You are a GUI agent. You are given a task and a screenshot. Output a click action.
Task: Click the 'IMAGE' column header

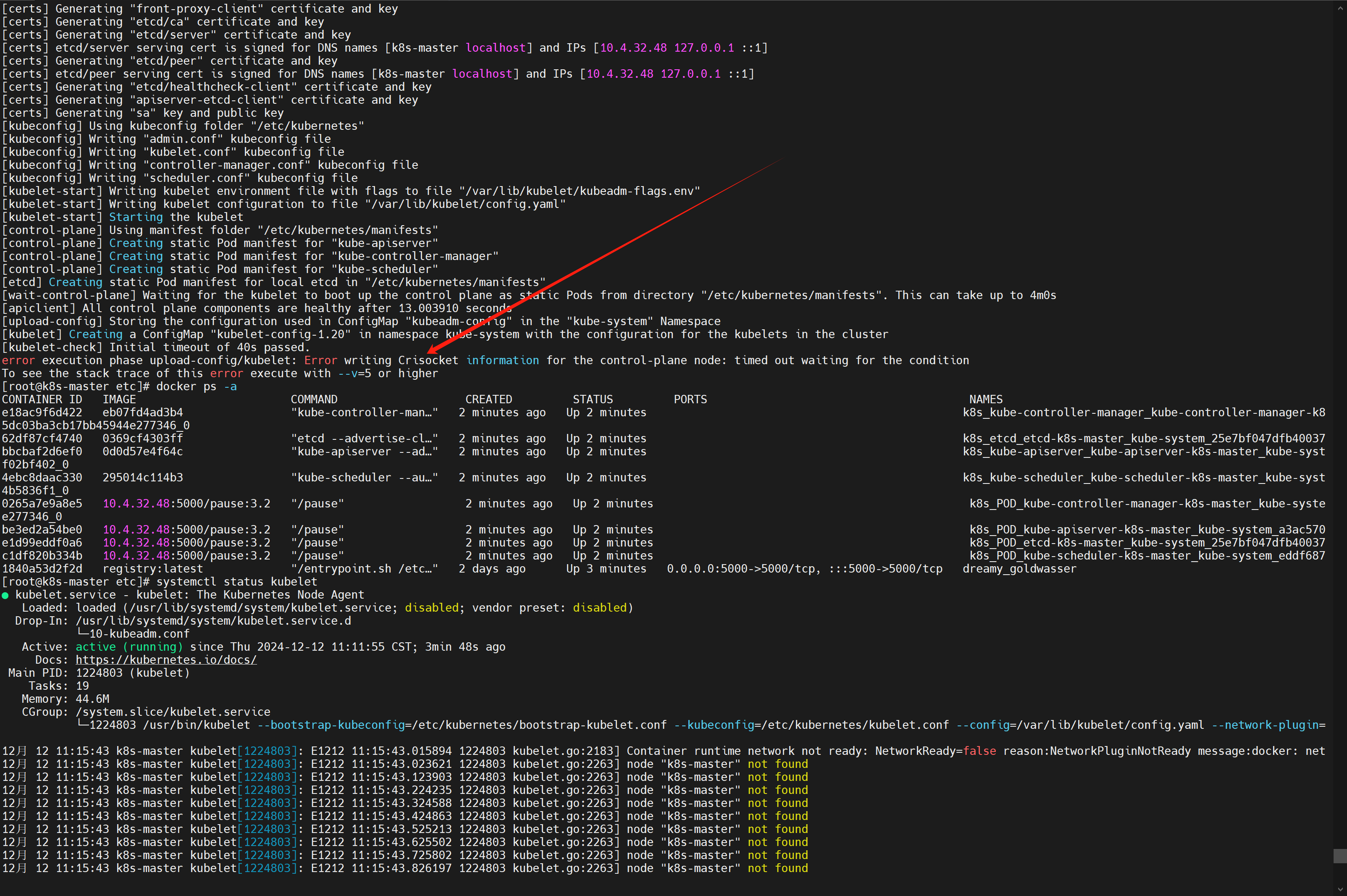pyautogui.click(x=119, y=399)
